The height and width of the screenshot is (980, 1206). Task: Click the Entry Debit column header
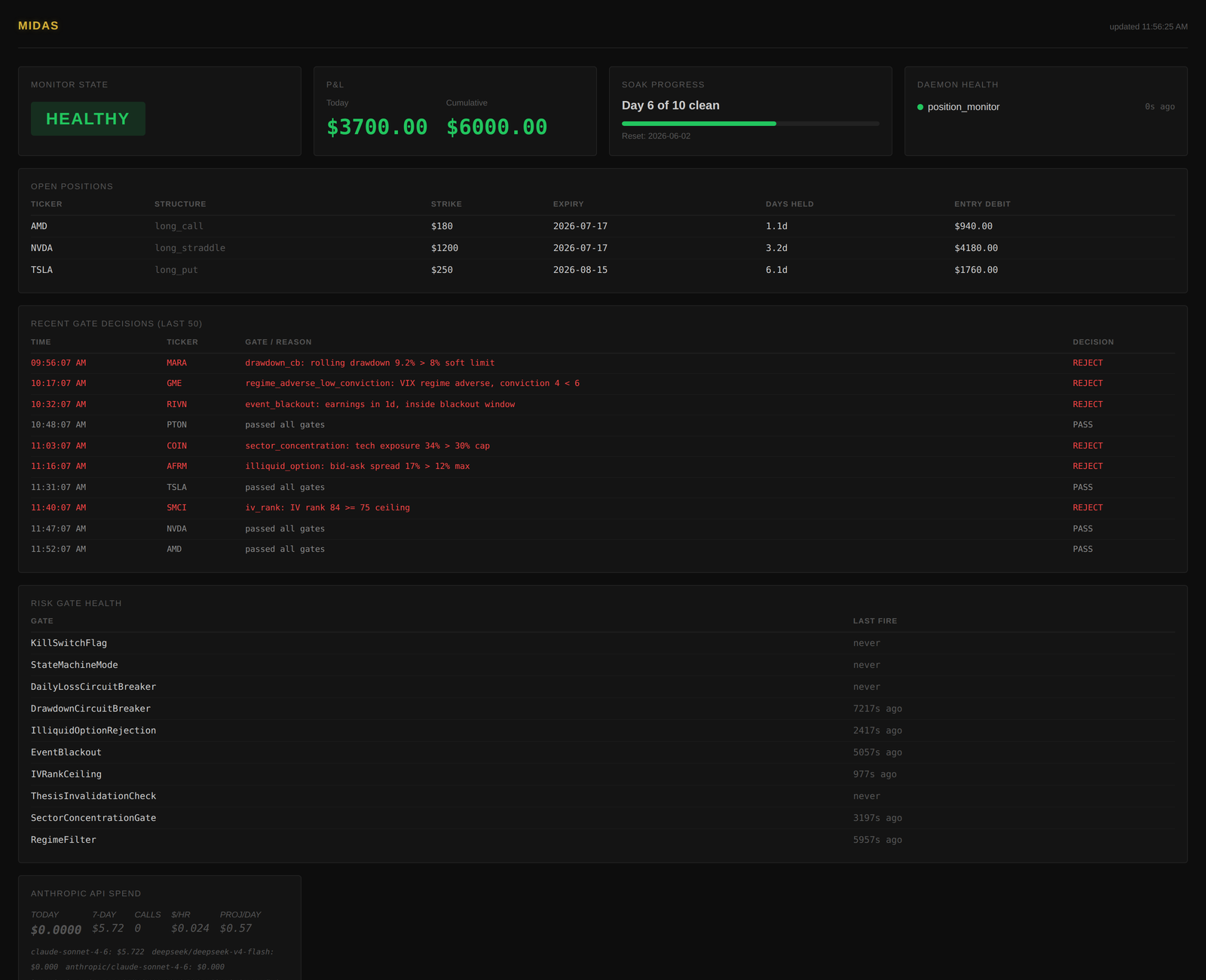[982, 204]
